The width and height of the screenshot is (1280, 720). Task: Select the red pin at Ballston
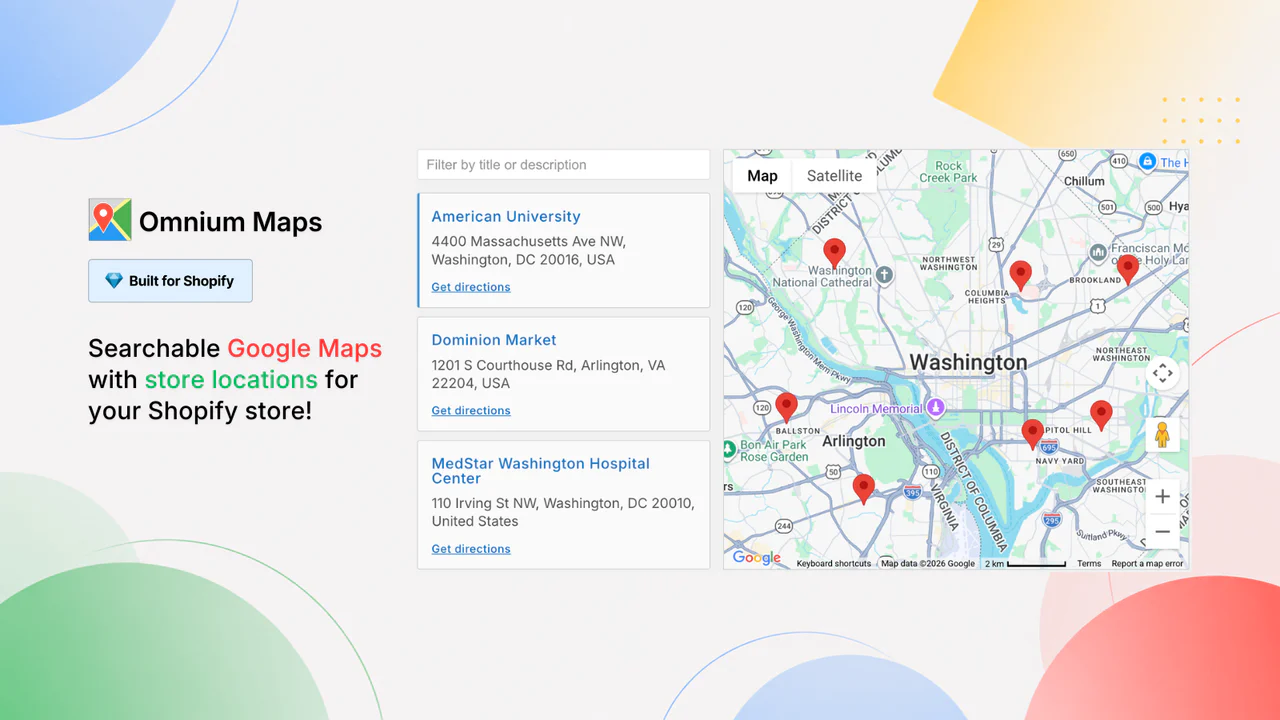click(787, 408)
